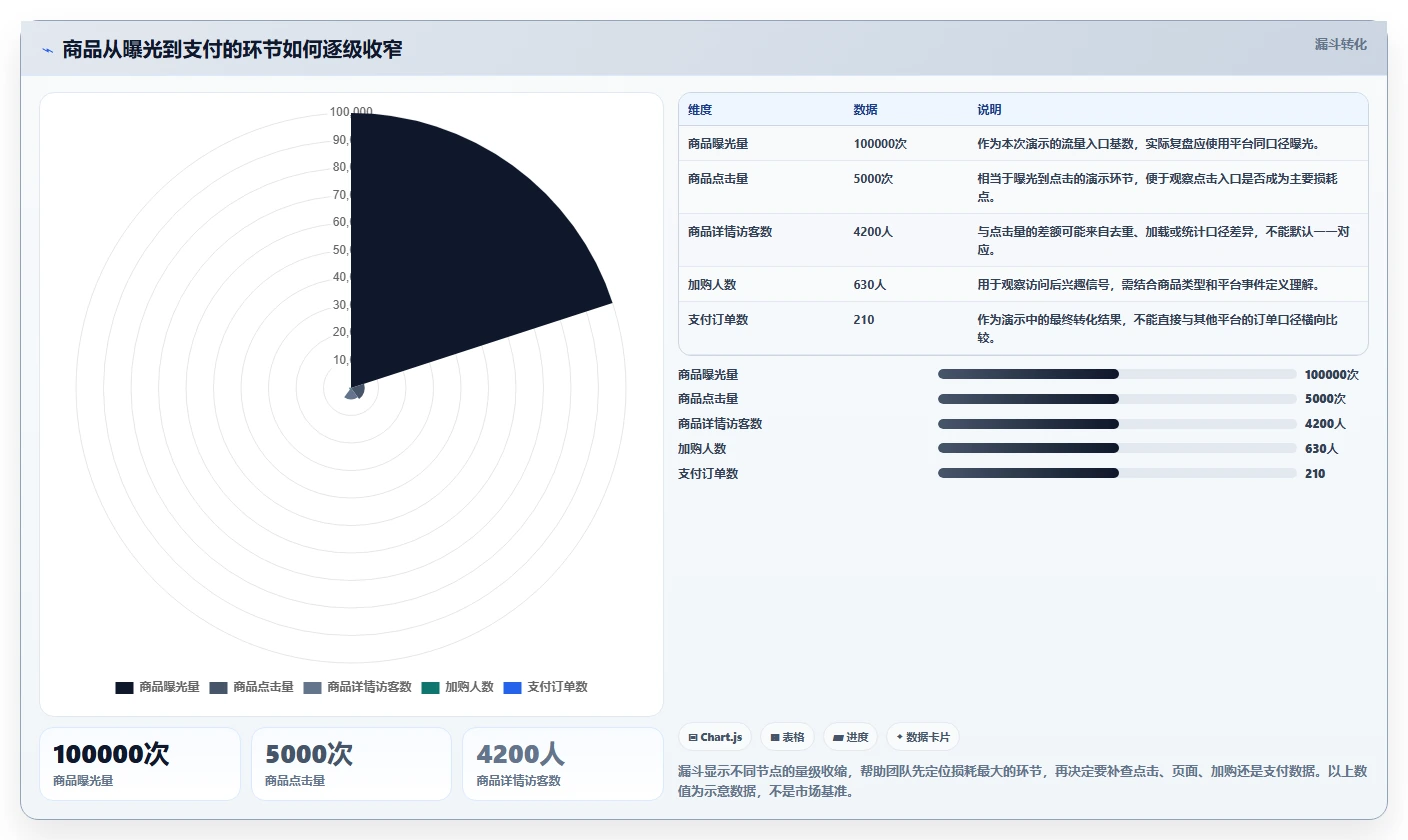Screen dimensions: 1408x840
Task: Toggle 加购人数 legend color box
Action: (x=430, y=687)
